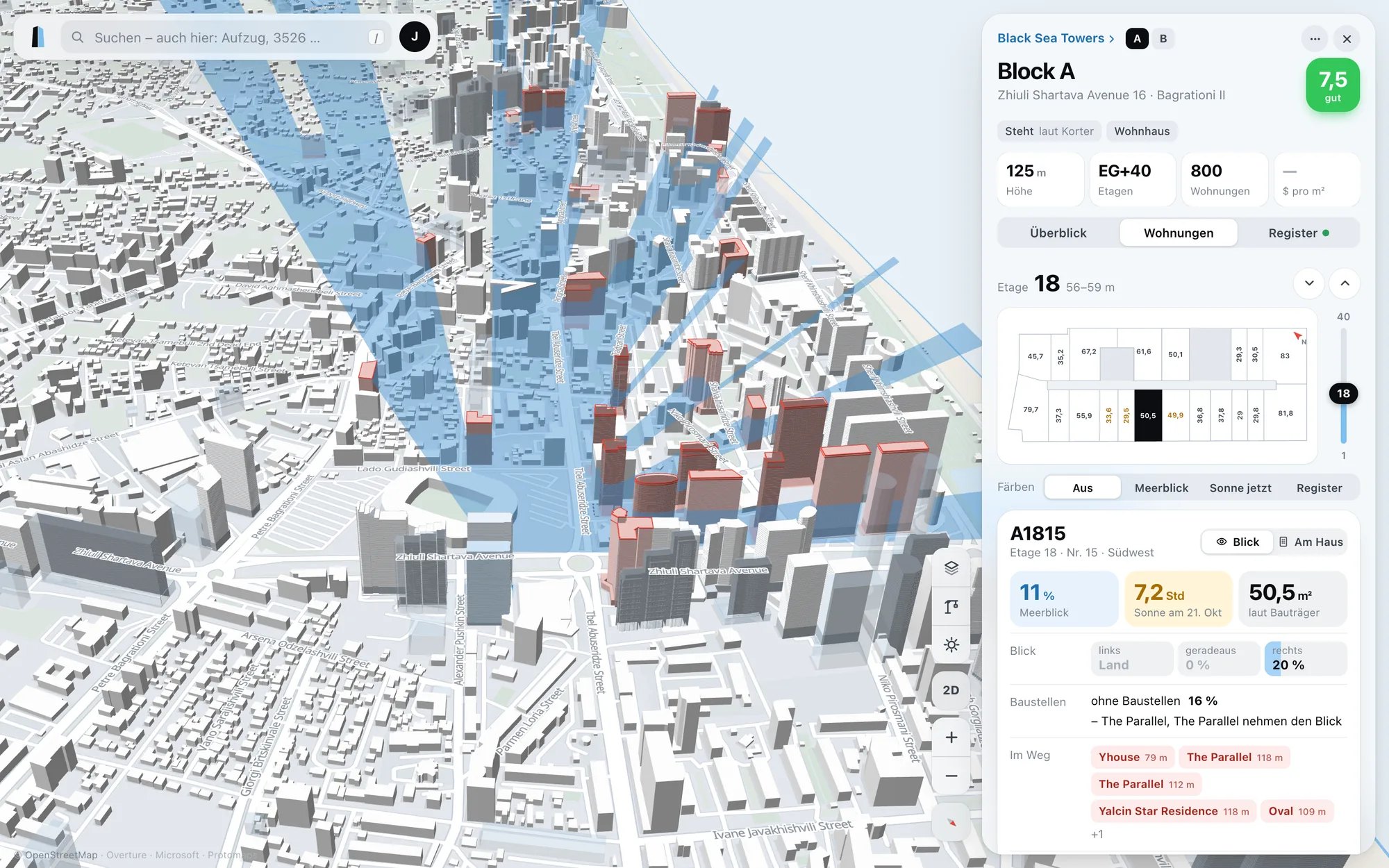Set coloring to Aus
The image size is (1389, 868).
coord(1082,487)
